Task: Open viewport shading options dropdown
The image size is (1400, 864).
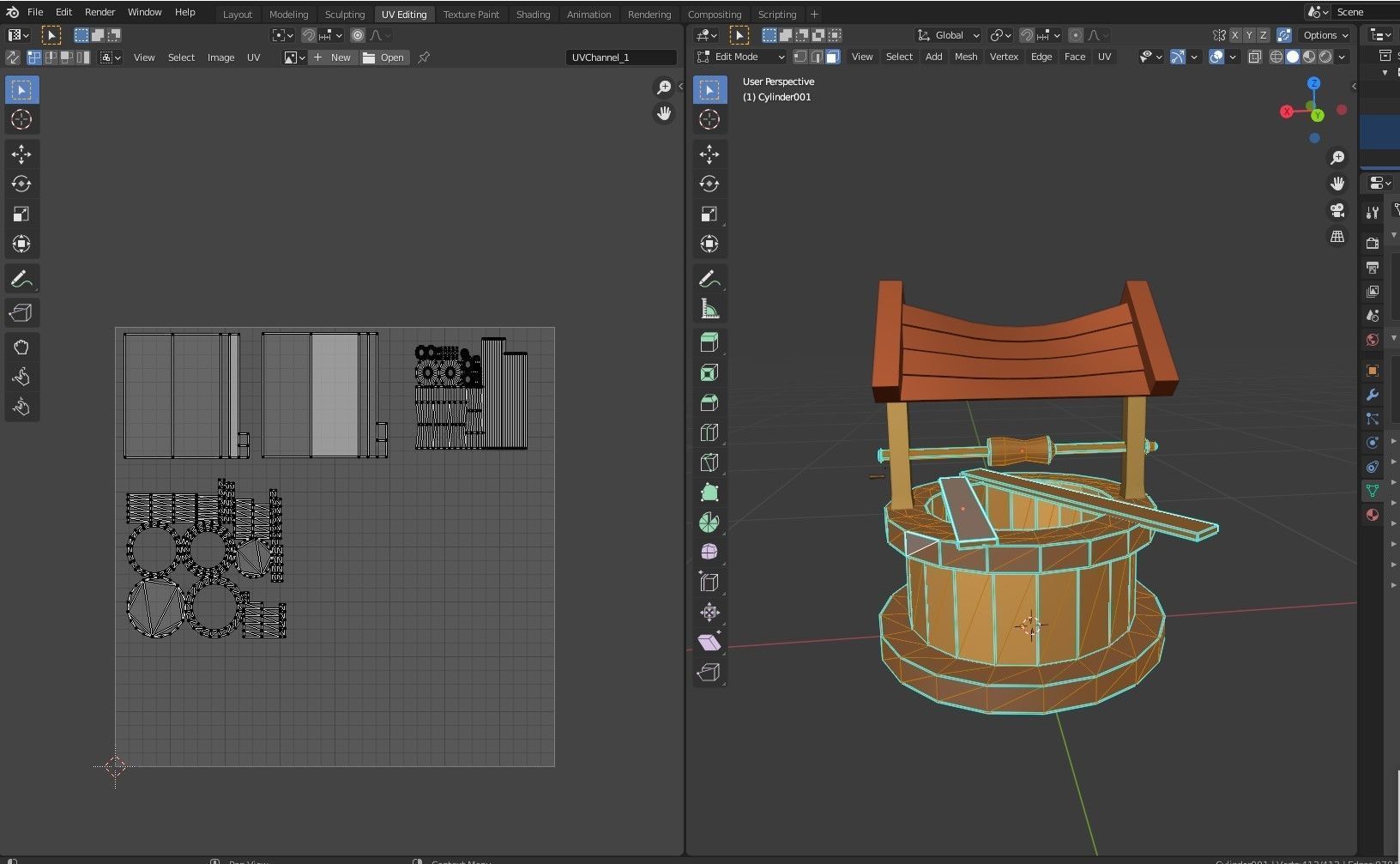Action: pos(1342,57)
